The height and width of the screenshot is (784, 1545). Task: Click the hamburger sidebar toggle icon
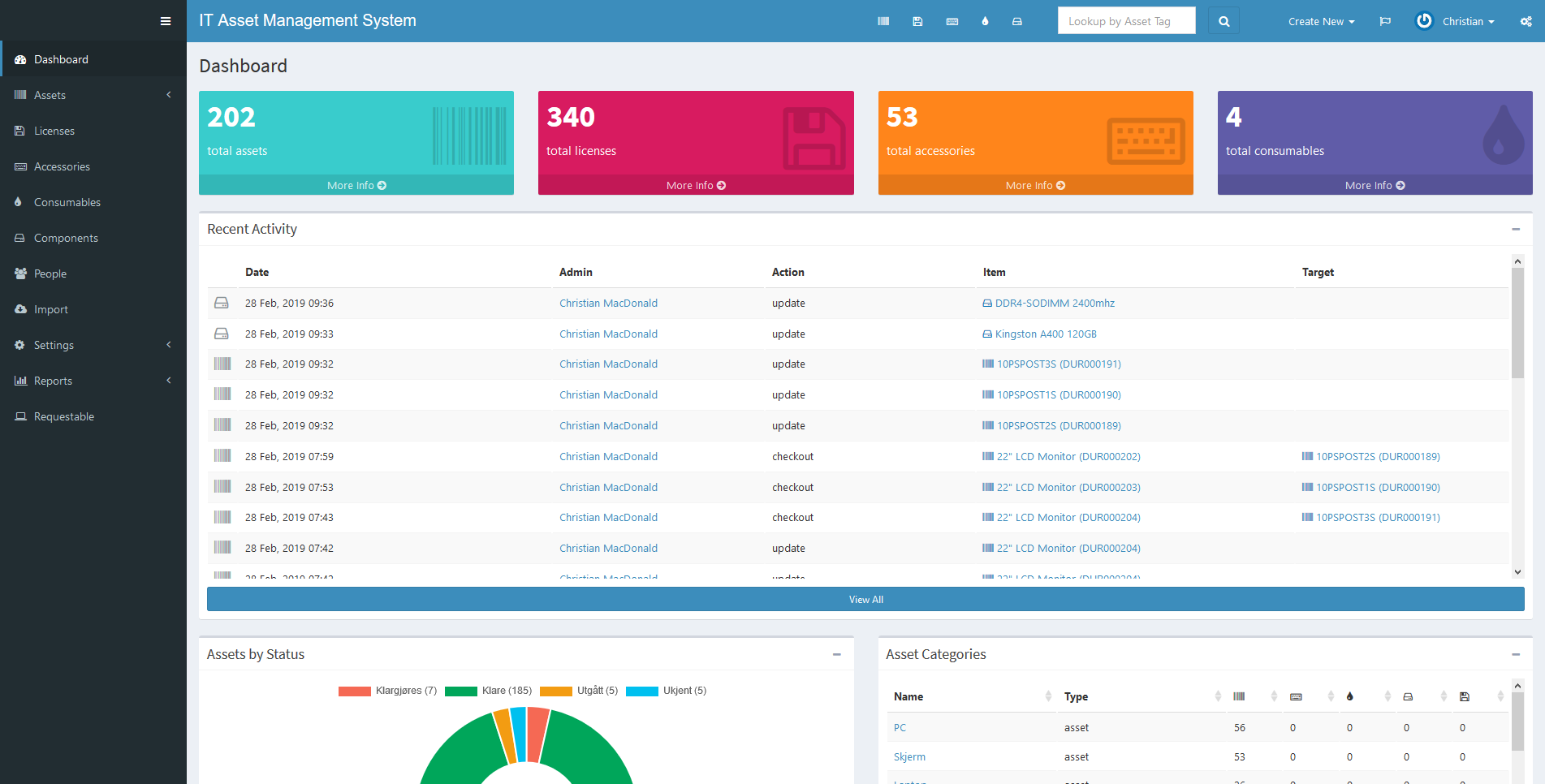pos(166,21)
